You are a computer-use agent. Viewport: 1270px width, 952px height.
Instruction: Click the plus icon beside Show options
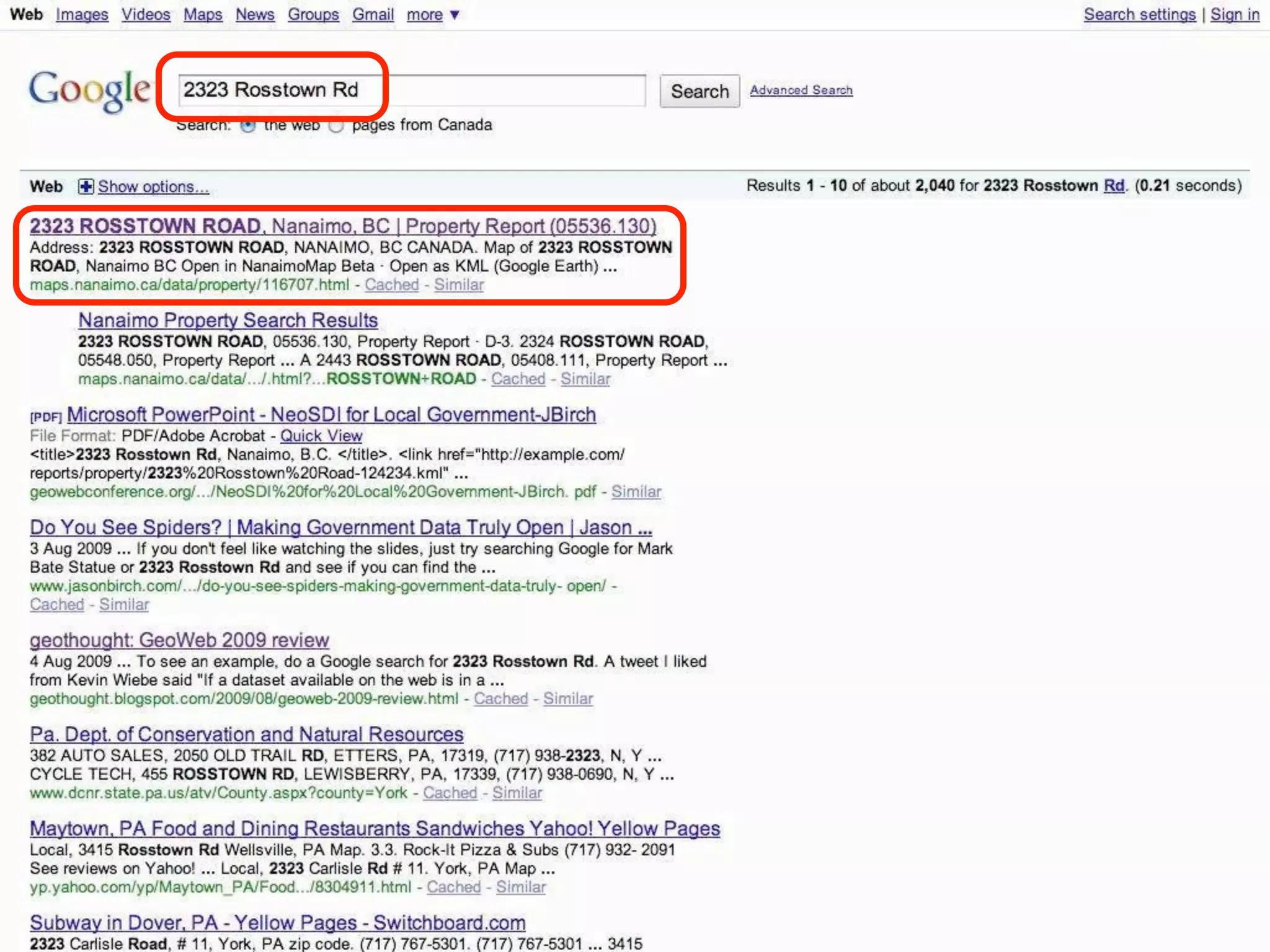[x=86, y=187]
